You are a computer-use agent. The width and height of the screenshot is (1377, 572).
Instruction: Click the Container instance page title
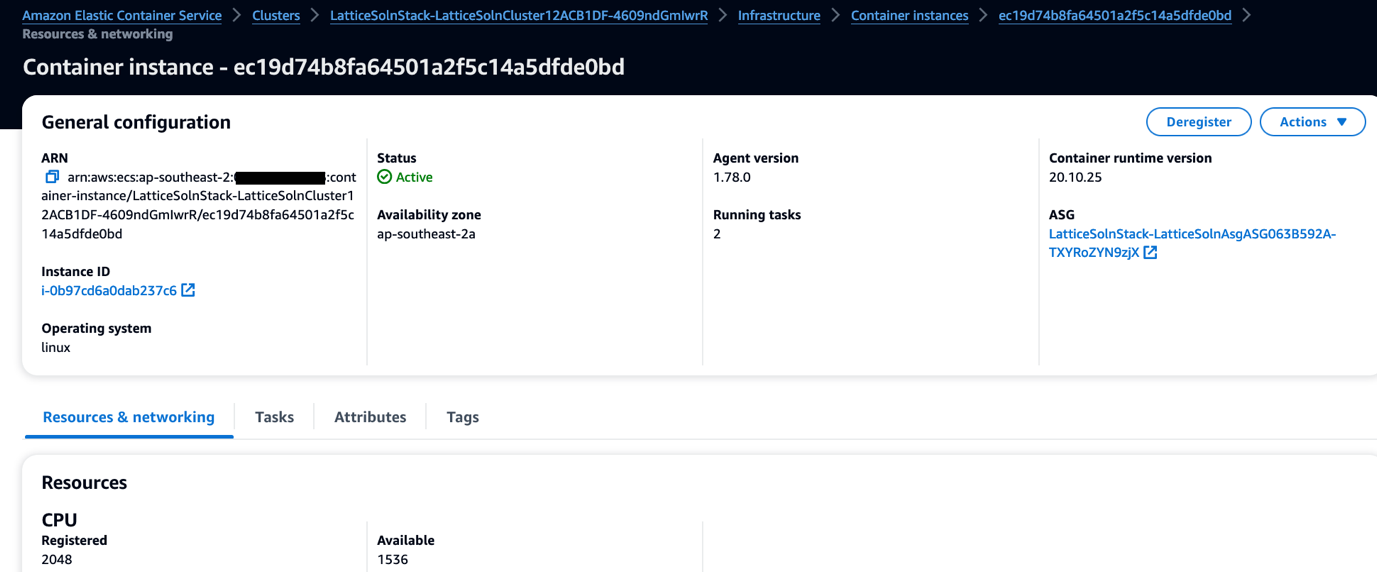pyautogui.click(x=323, y=67)
